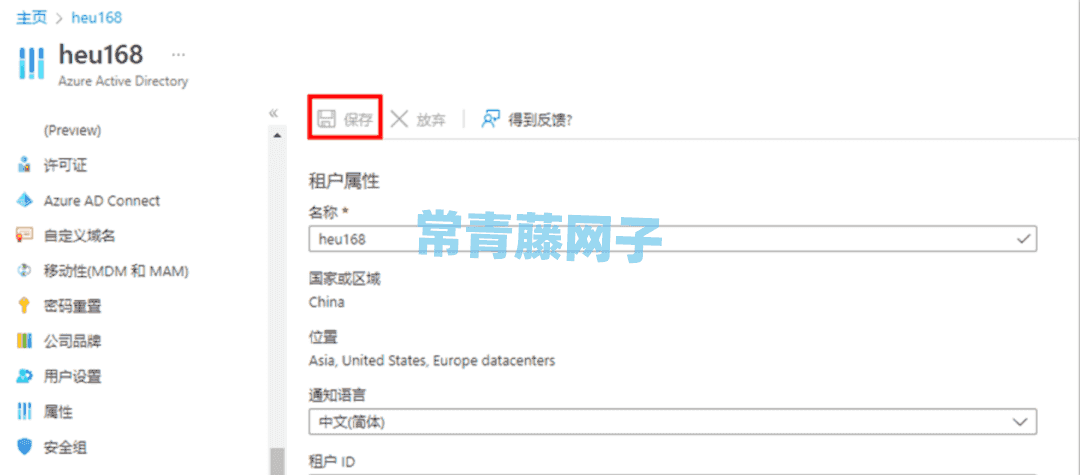This screenshot has height=475, width=1080.
Task: Open 得到反馈? feedback link
Action: coord(541,120)
